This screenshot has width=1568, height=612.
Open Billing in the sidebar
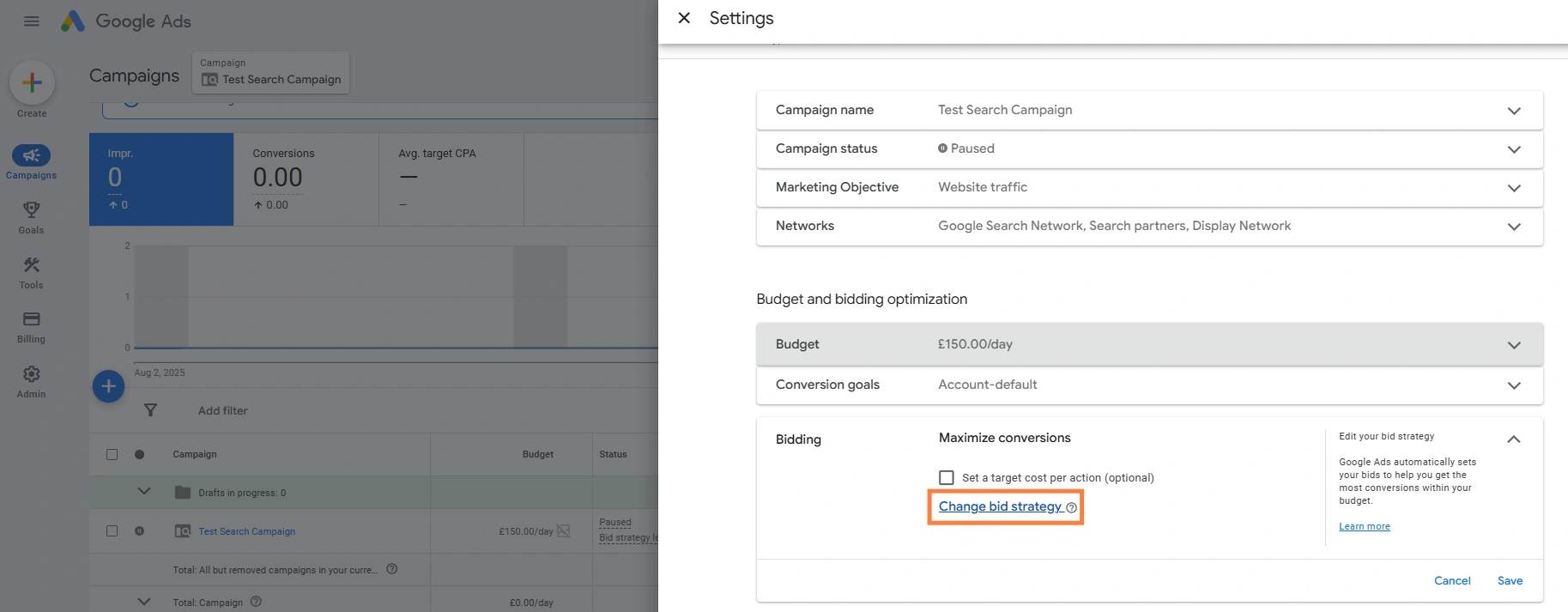[x=31, y=327]
